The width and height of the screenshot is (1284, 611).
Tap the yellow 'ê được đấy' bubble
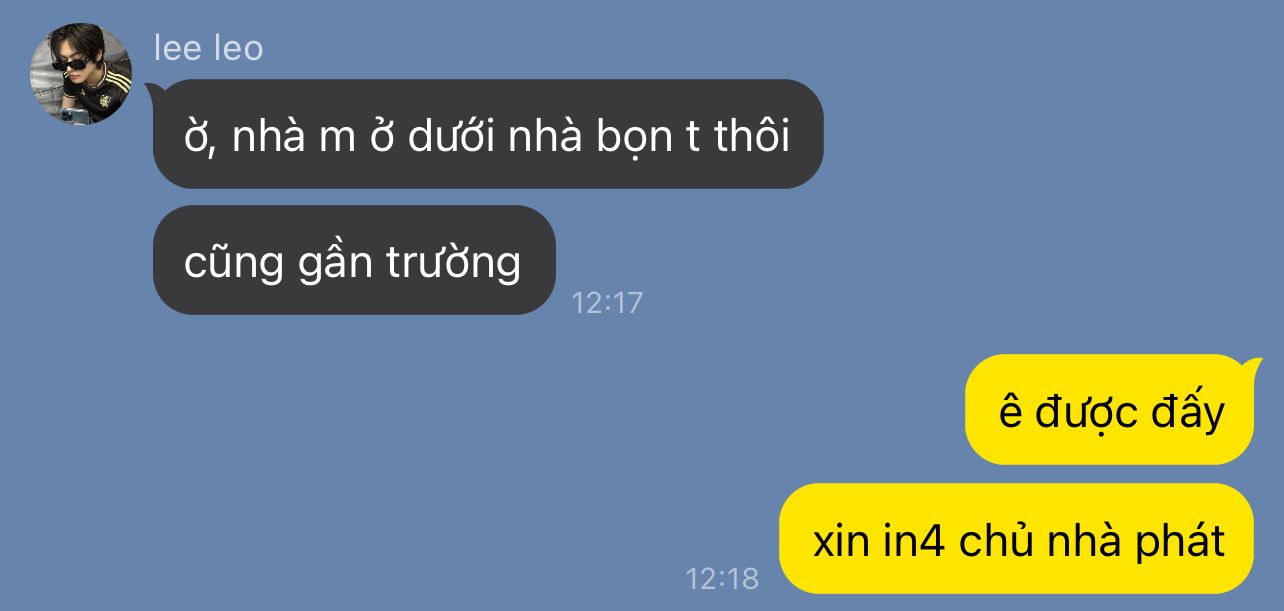tap(1110, 409)
